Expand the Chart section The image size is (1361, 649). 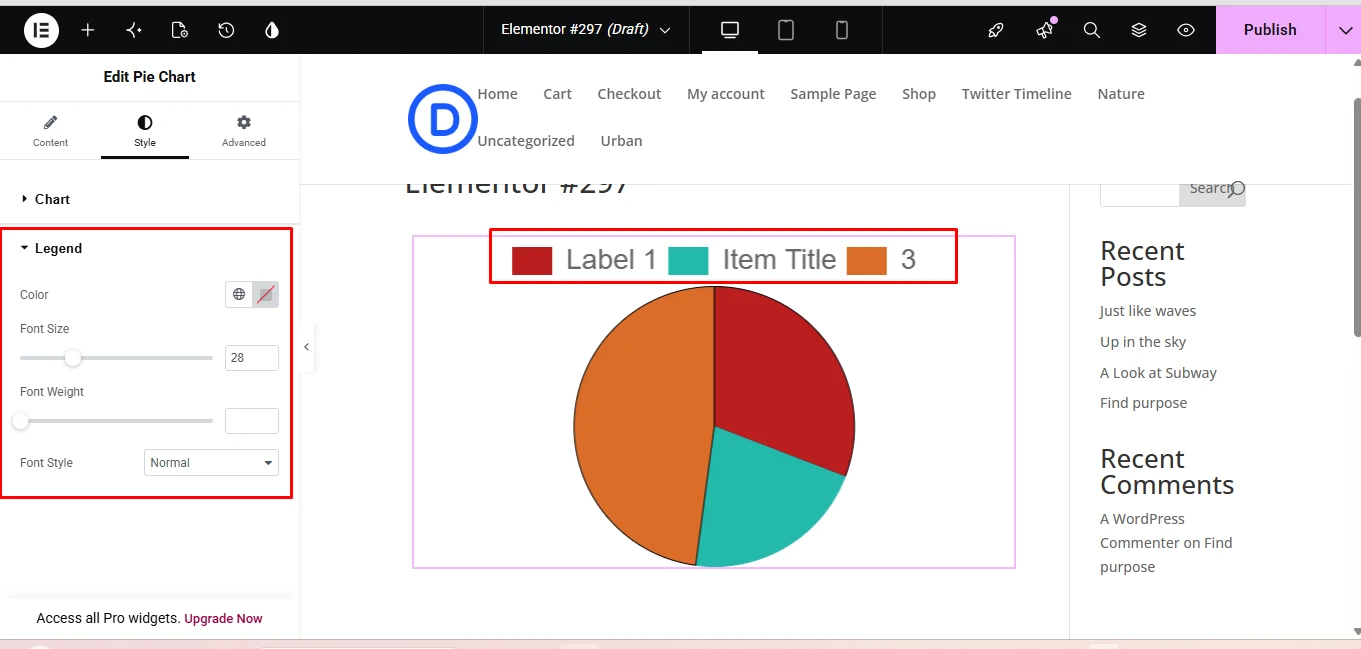(150, 199)
